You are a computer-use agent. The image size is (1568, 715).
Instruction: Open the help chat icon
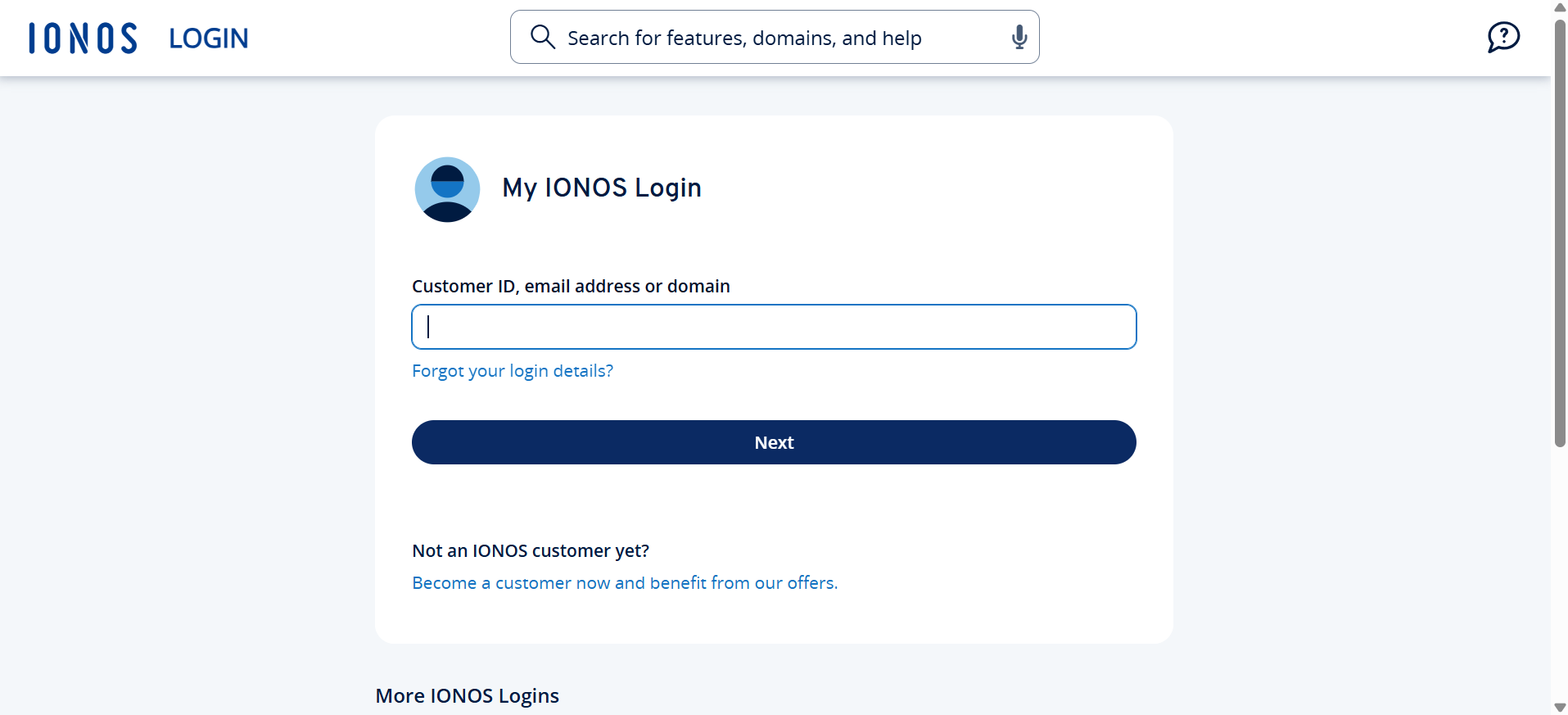click(x=1503, y=37)
